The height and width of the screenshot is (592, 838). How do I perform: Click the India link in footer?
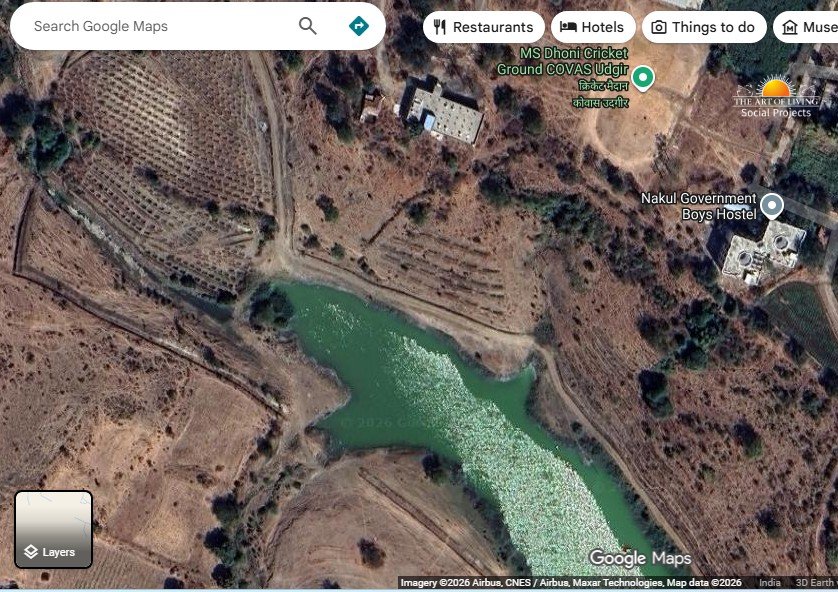(770, 582)
